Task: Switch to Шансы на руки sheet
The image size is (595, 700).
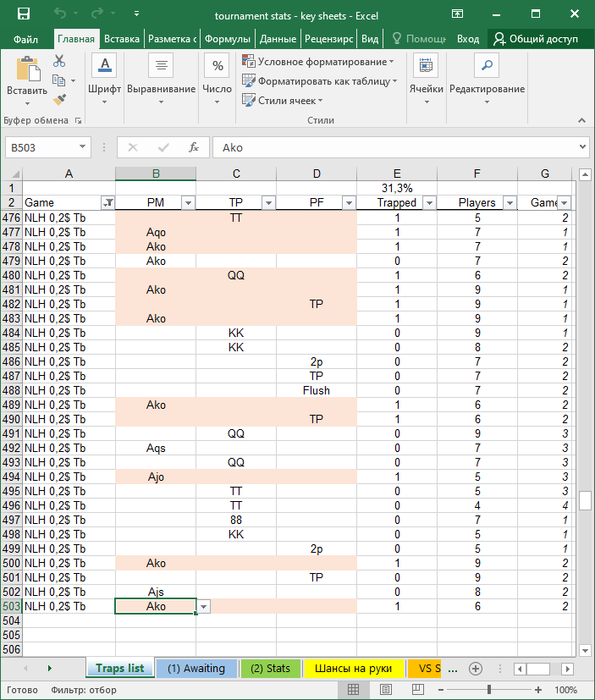Action: 353,668
